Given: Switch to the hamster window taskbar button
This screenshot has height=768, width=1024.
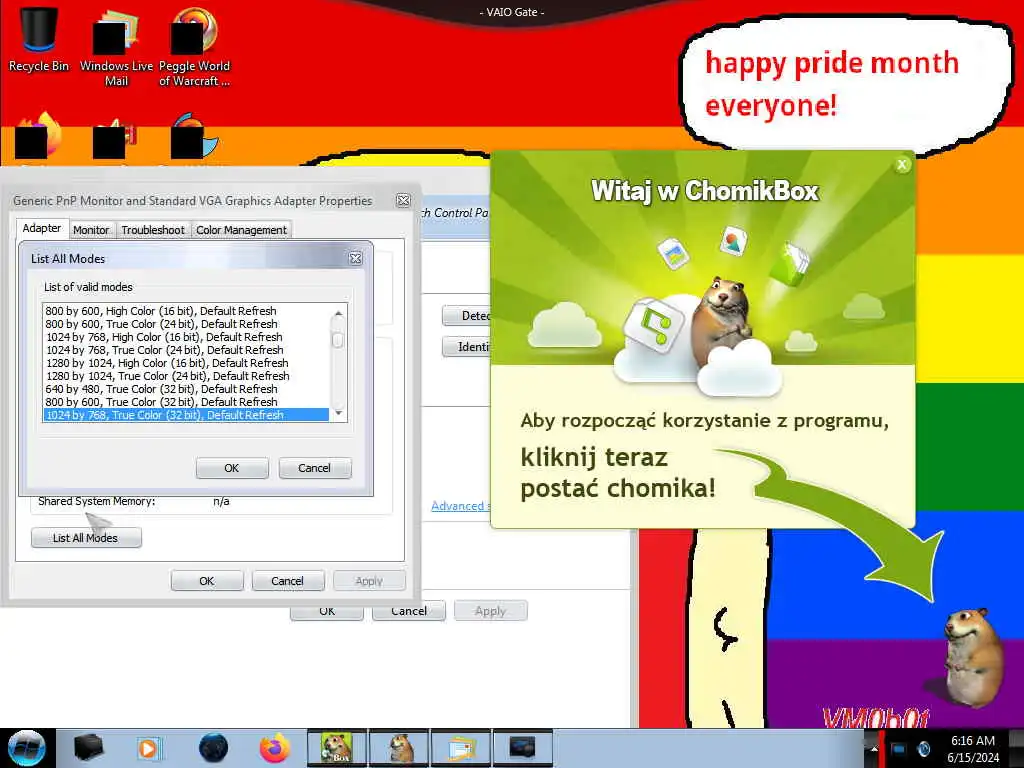Looking at the screenshot, I should point(398,748).
